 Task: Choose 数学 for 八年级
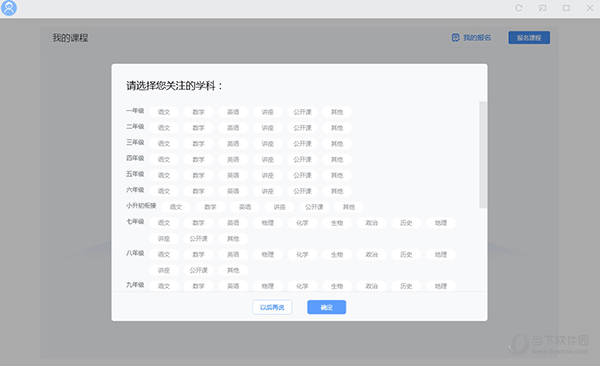point(198,255)
